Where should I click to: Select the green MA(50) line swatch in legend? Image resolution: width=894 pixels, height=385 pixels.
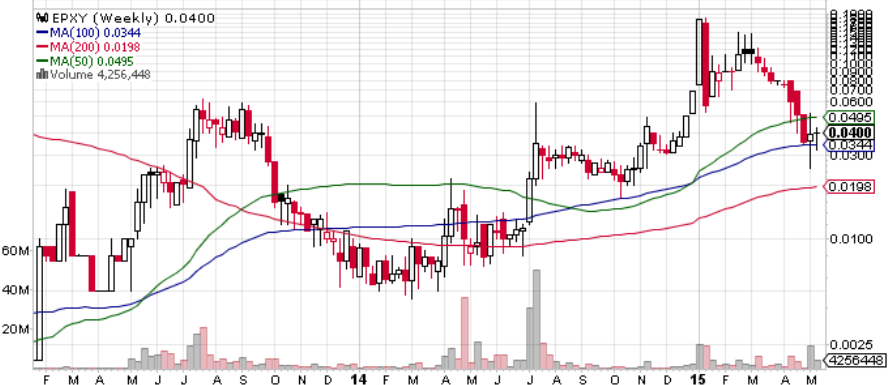tap(43, 61)
